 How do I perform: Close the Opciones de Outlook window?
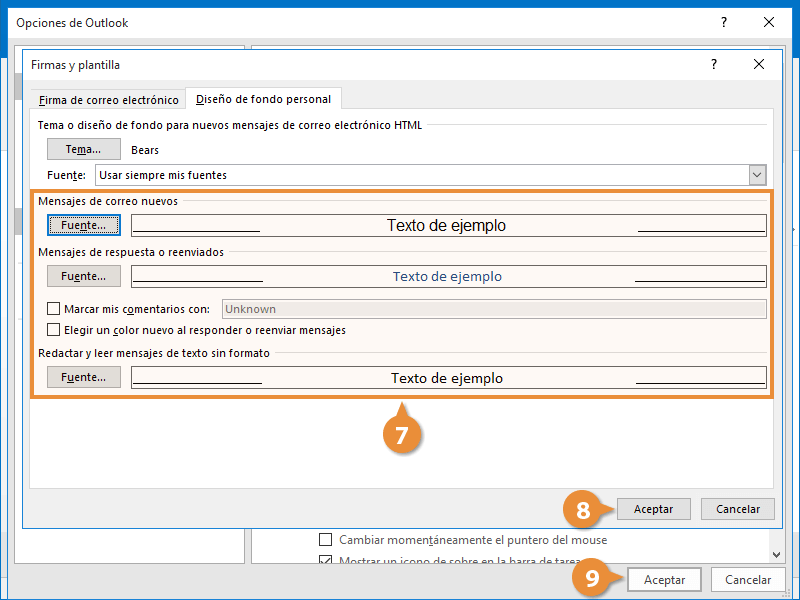click(x=769, y=22)
